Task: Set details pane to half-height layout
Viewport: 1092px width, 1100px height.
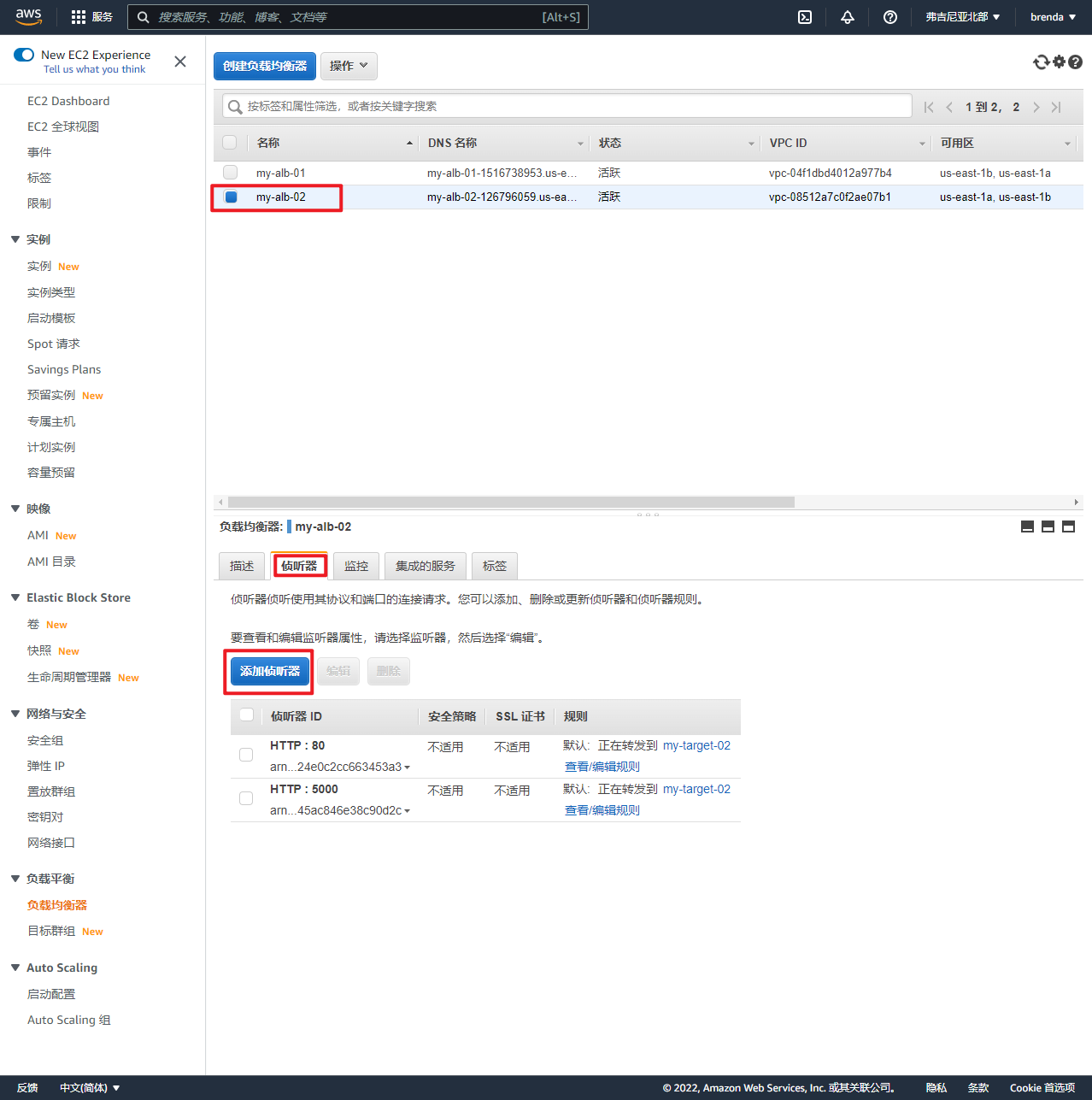Action: point(1048,526)
